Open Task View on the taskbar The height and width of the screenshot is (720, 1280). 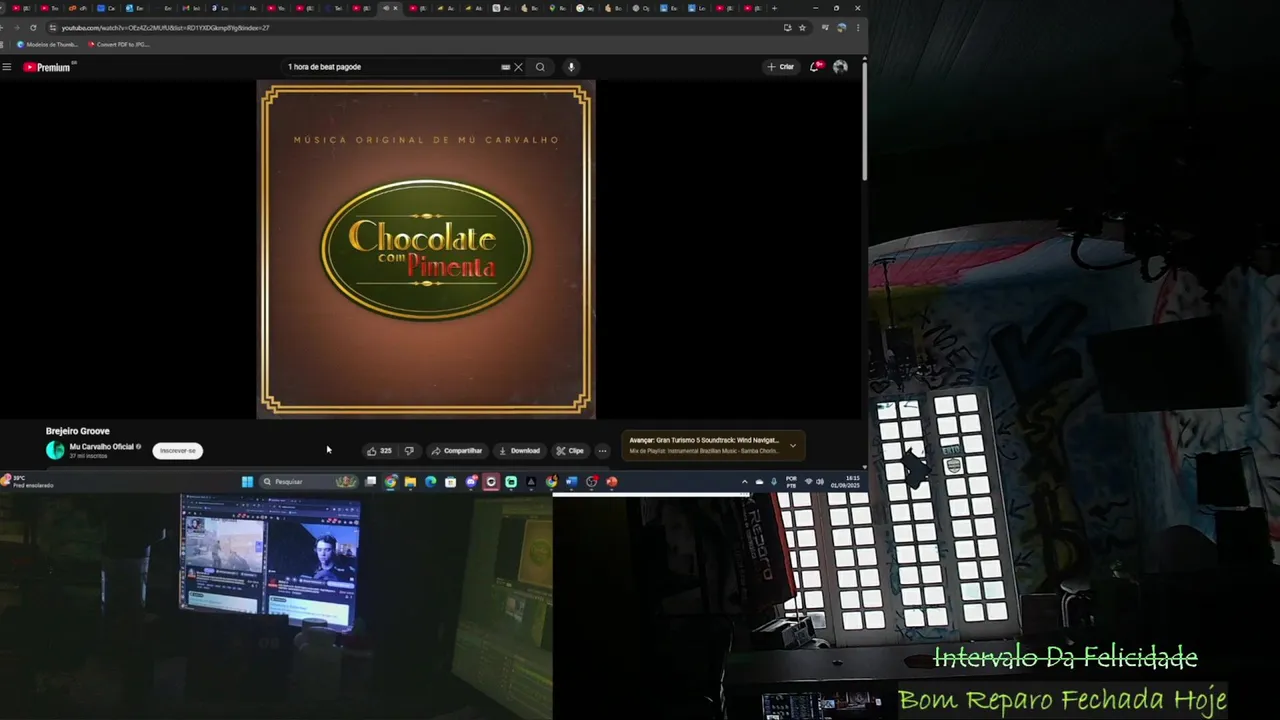[x=371, y=482]
